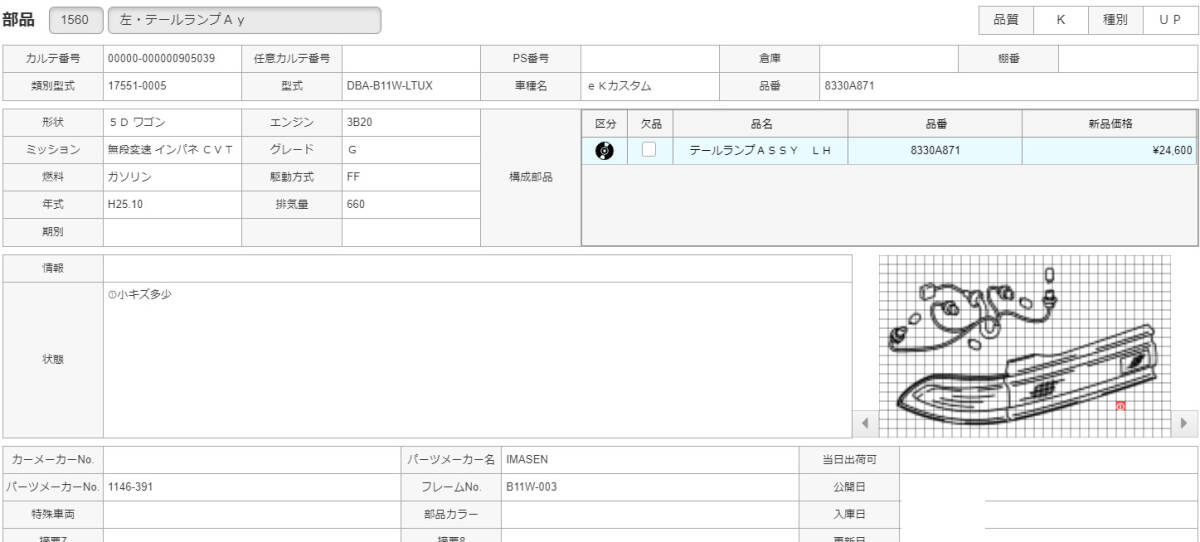Click the 種別 label
This screenshot has width=1200, height=542.
pyautogui.click(x=1116, y=20)
